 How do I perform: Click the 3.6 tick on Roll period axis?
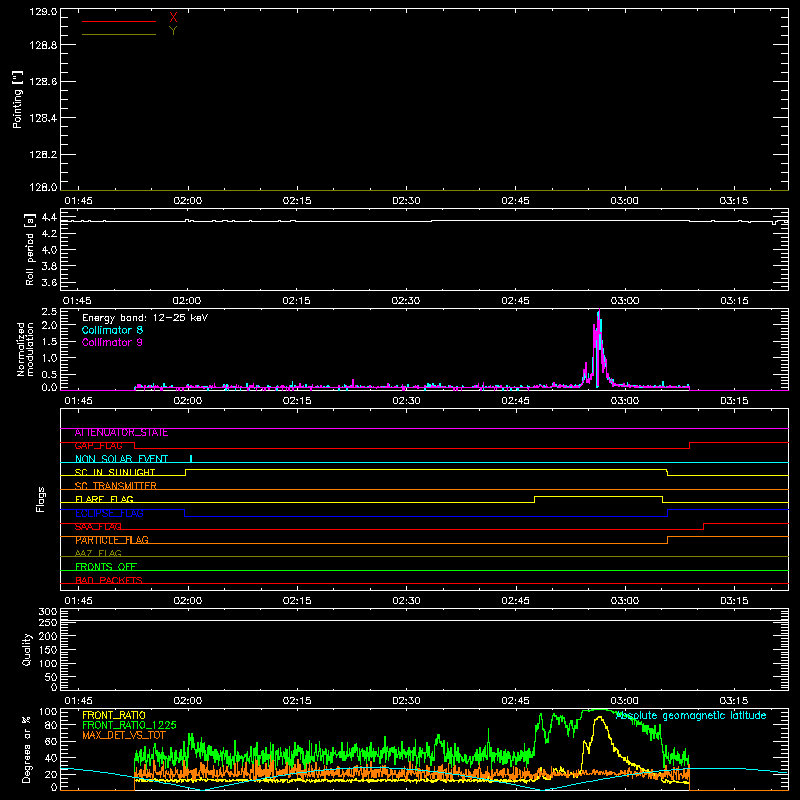(49, 282)
